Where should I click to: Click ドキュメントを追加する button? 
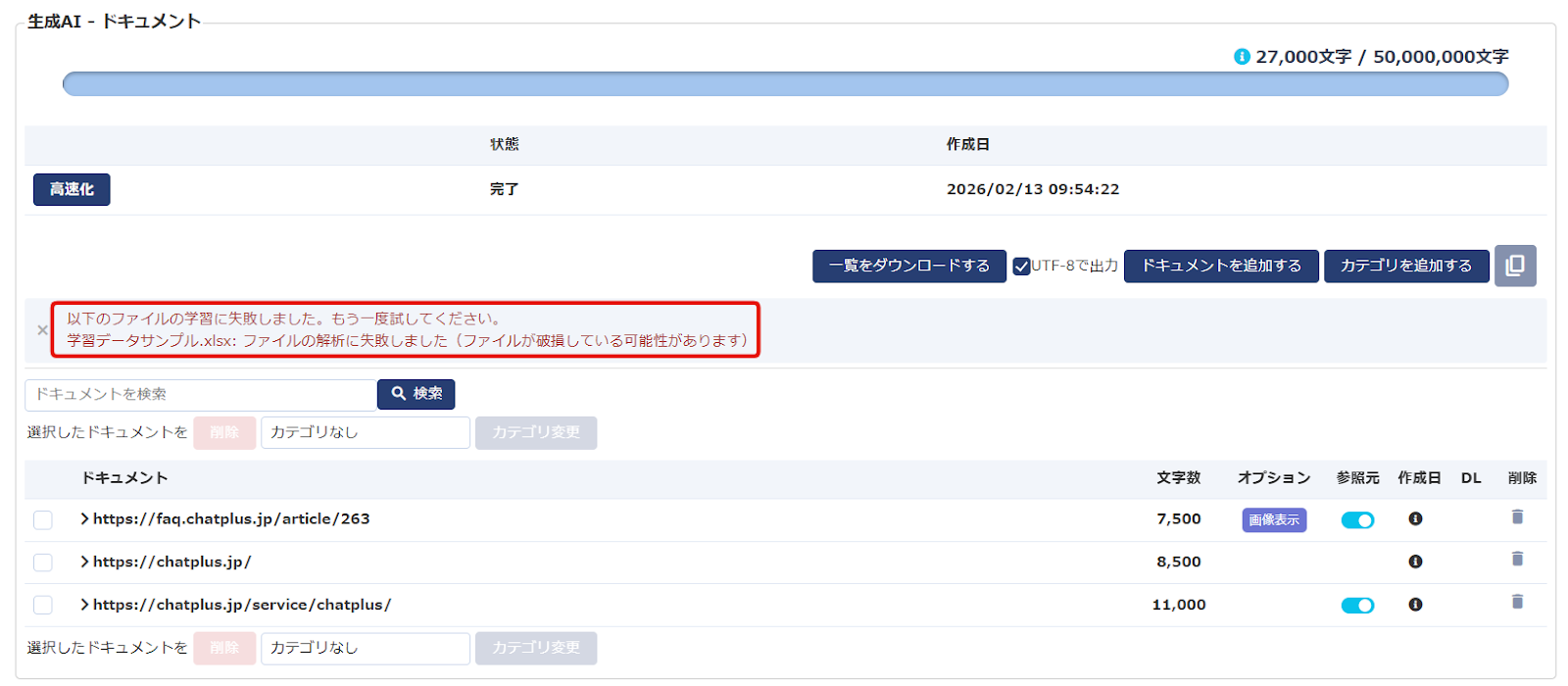[x=1221, y=266]
